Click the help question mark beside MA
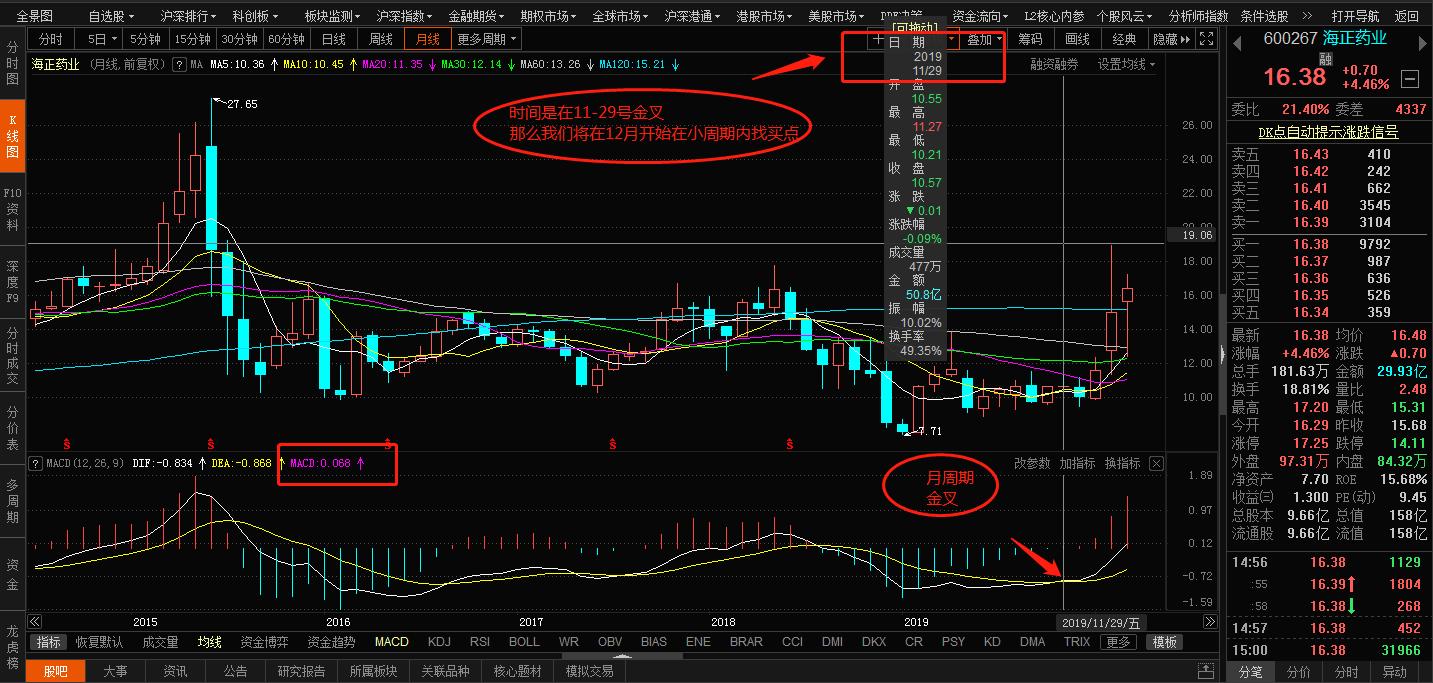 (179, 64)
